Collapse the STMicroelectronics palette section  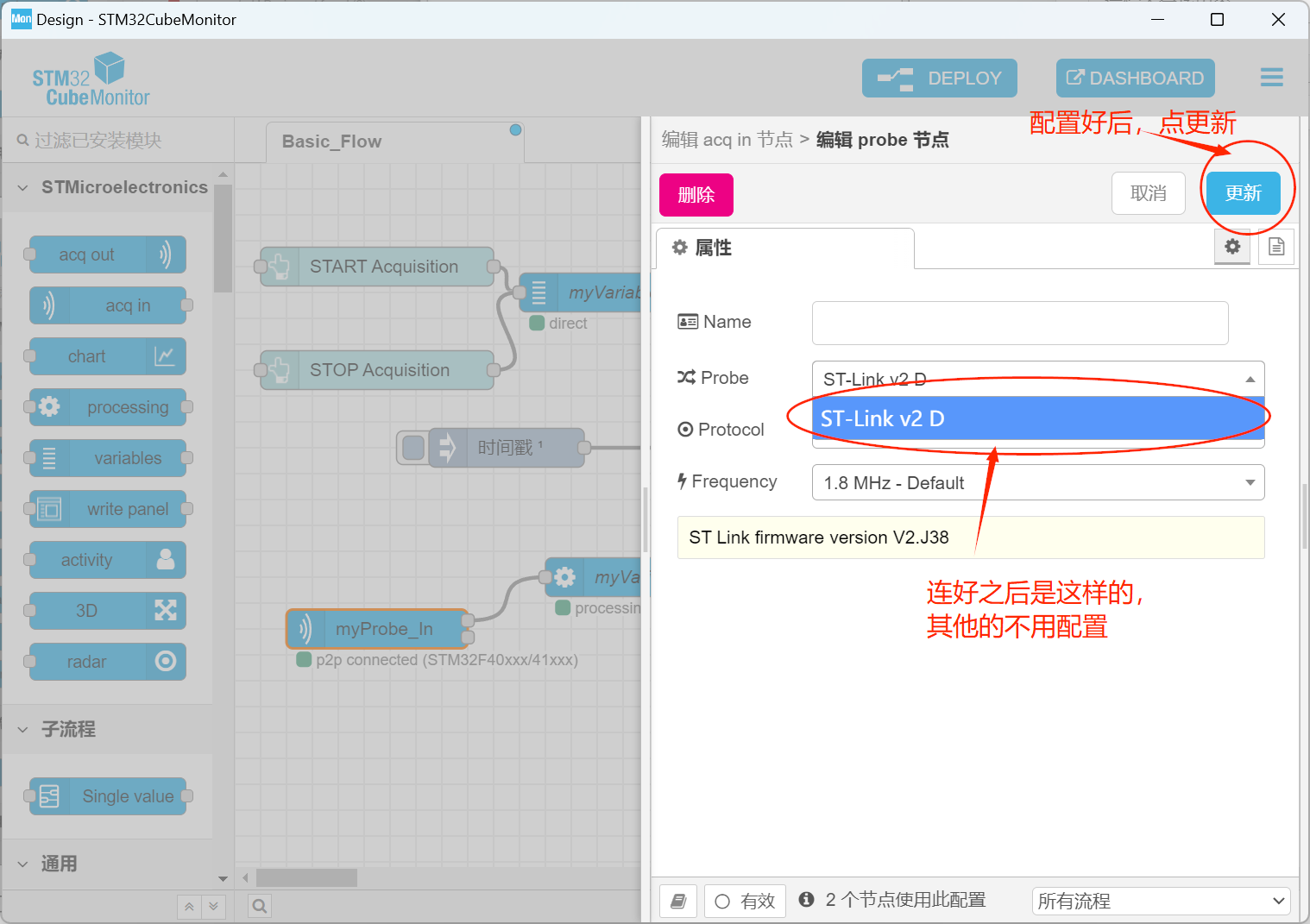pos(22,186)
